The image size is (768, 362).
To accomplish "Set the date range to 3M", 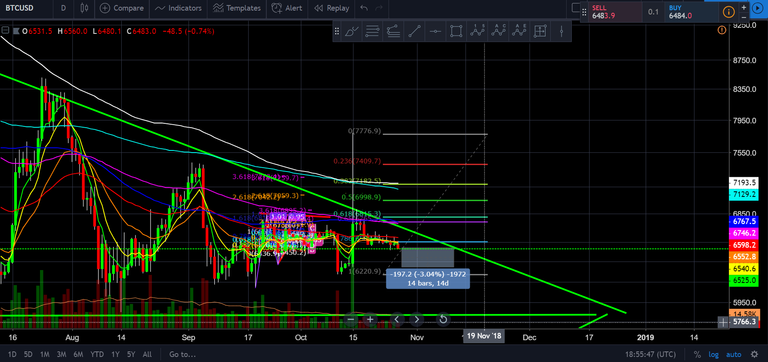I will (x=61, y=354).
